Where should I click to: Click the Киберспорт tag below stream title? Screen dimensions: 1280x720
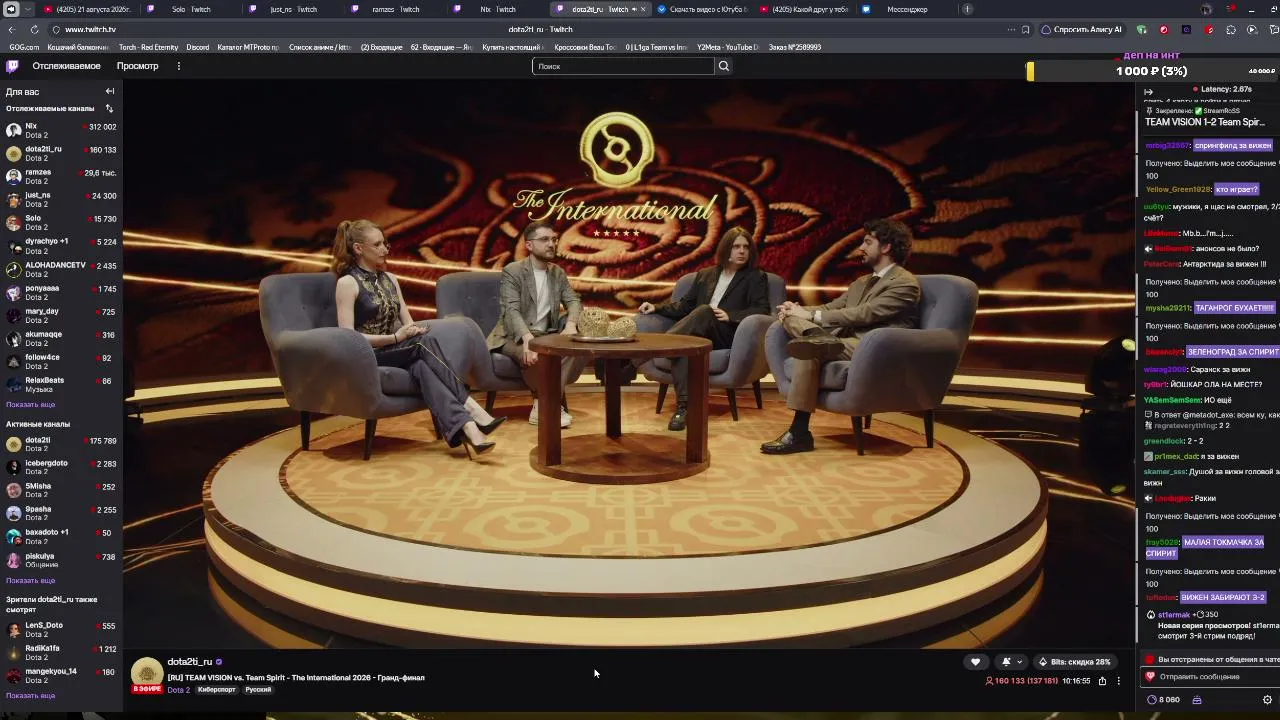(x=217, y=690)
